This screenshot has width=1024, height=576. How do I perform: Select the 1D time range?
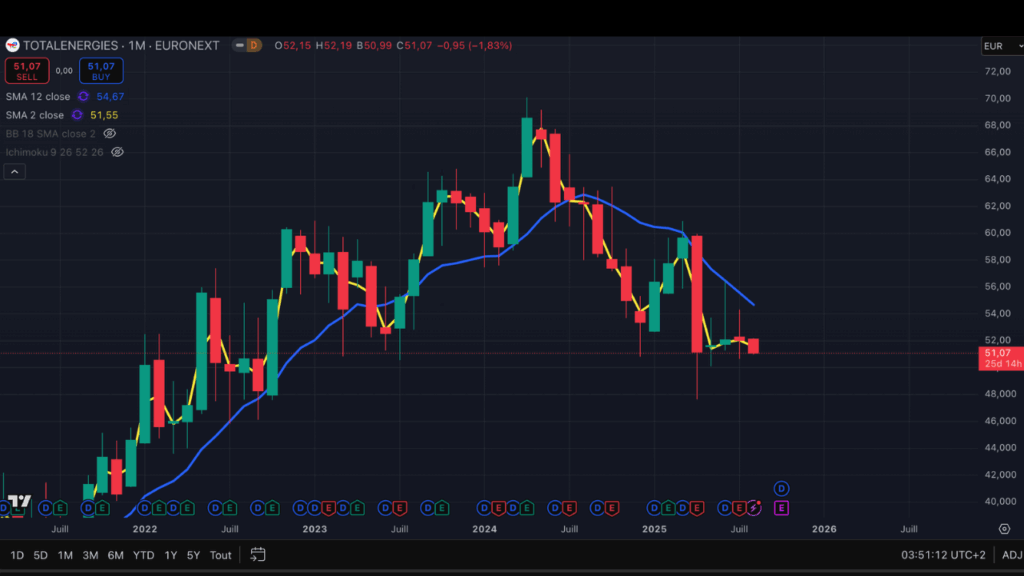17,555
